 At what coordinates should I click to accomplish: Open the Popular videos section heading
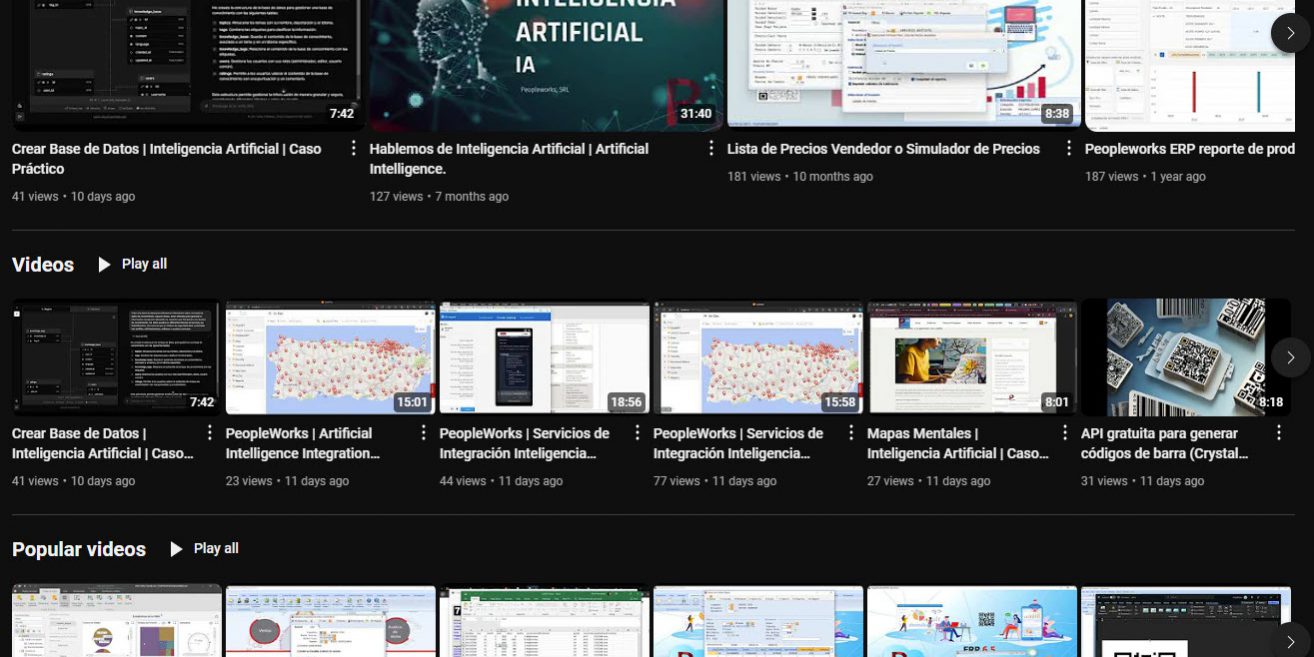pyautogui.click(x=79, y=549)
